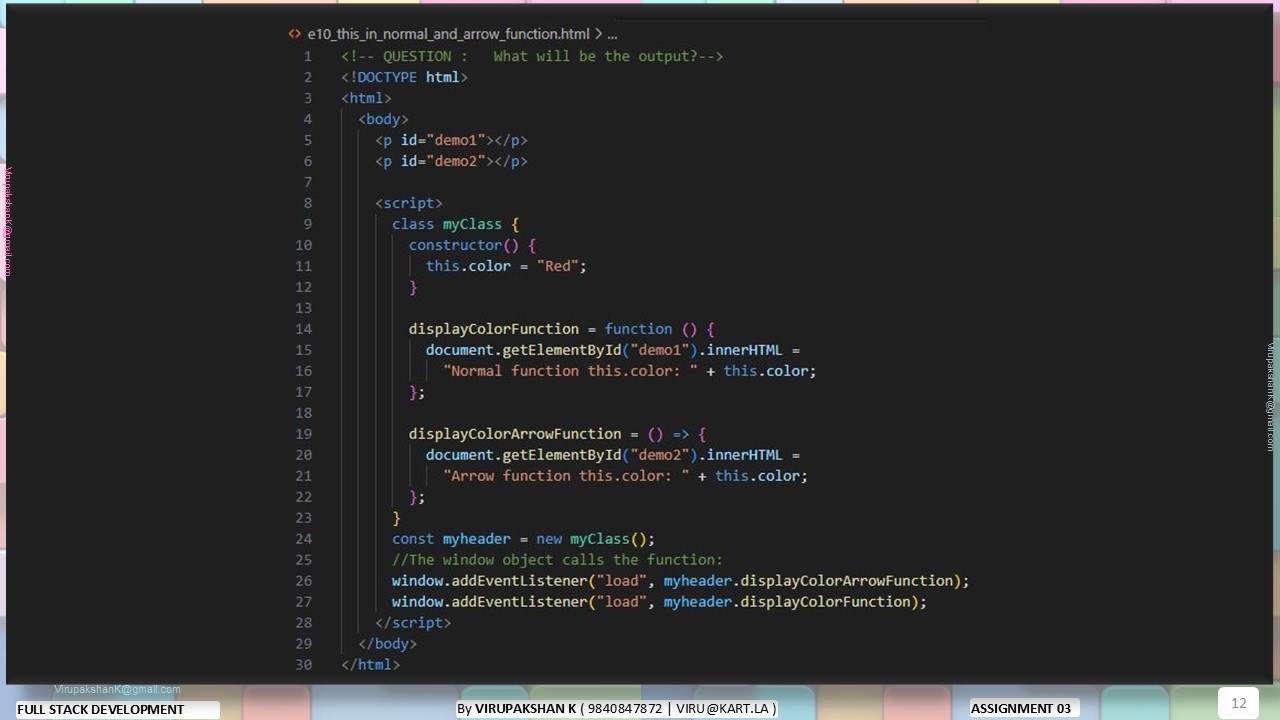Click line number 14 in gutter

click(x=304, y=329)
